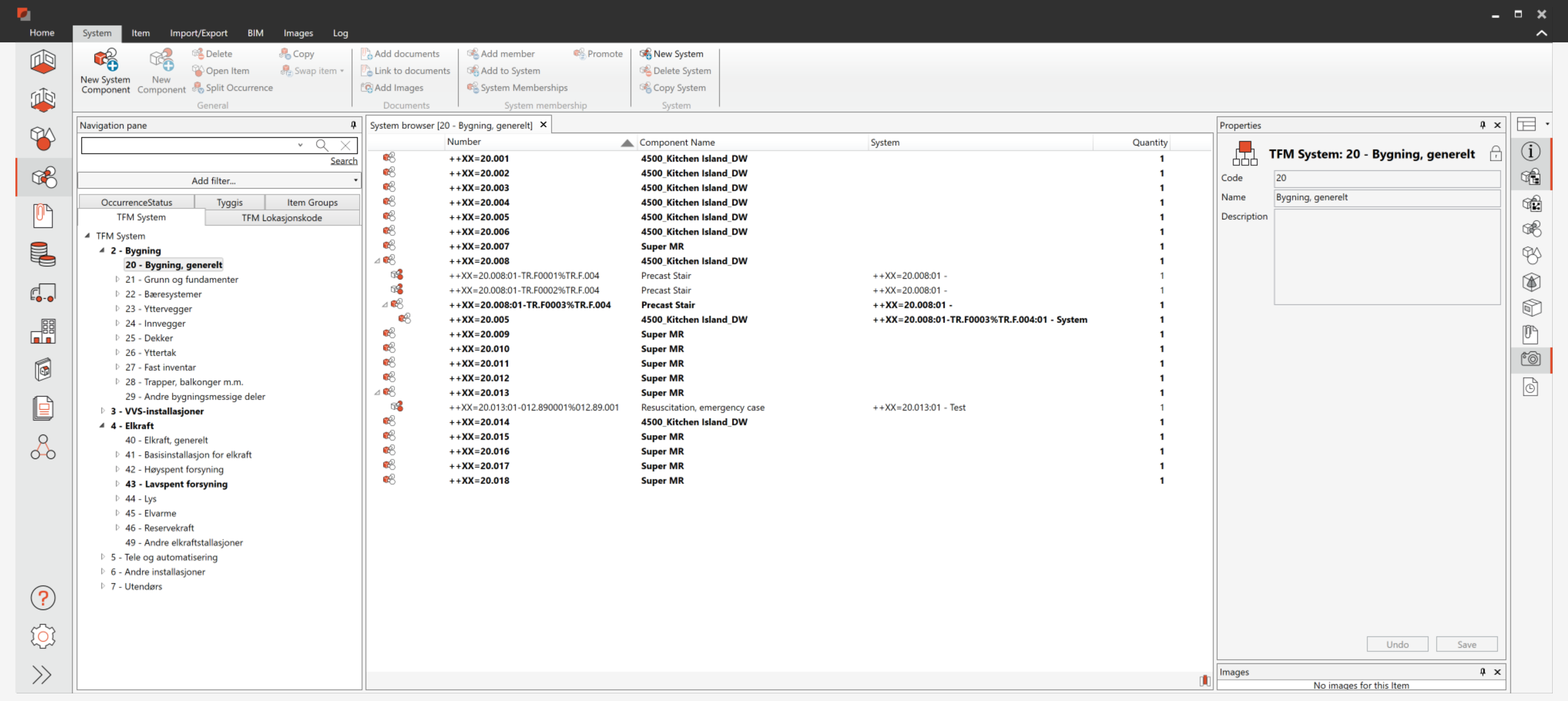Pin the Navigation pane
This screenshot has height=701, width=1568.
[x=353, y=125]
